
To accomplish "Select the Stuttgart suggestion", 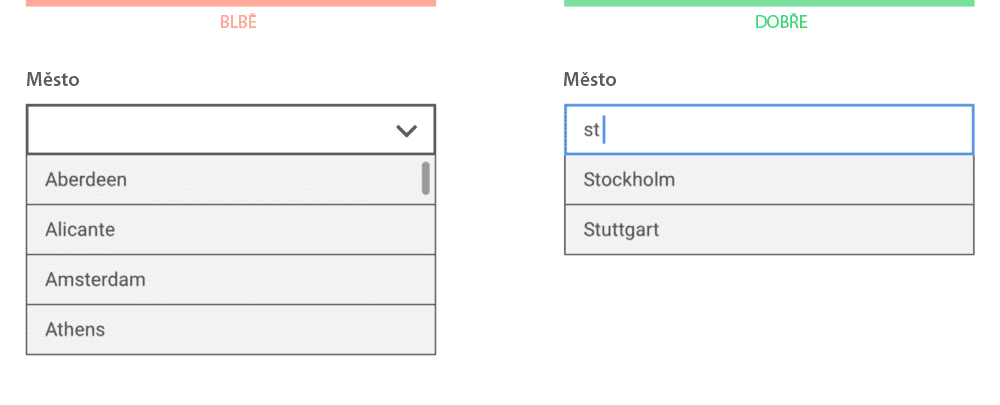I will 769,230.
